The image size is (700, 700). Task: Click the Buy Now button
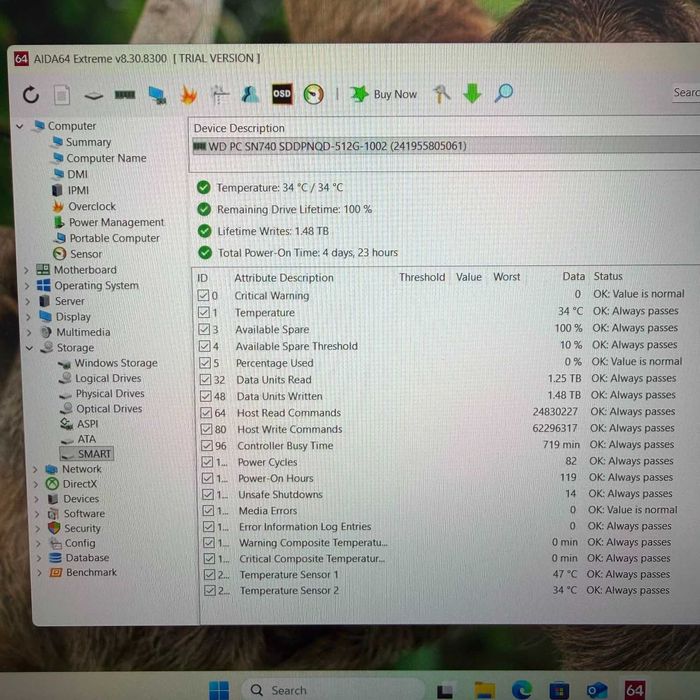coord(383,94)
